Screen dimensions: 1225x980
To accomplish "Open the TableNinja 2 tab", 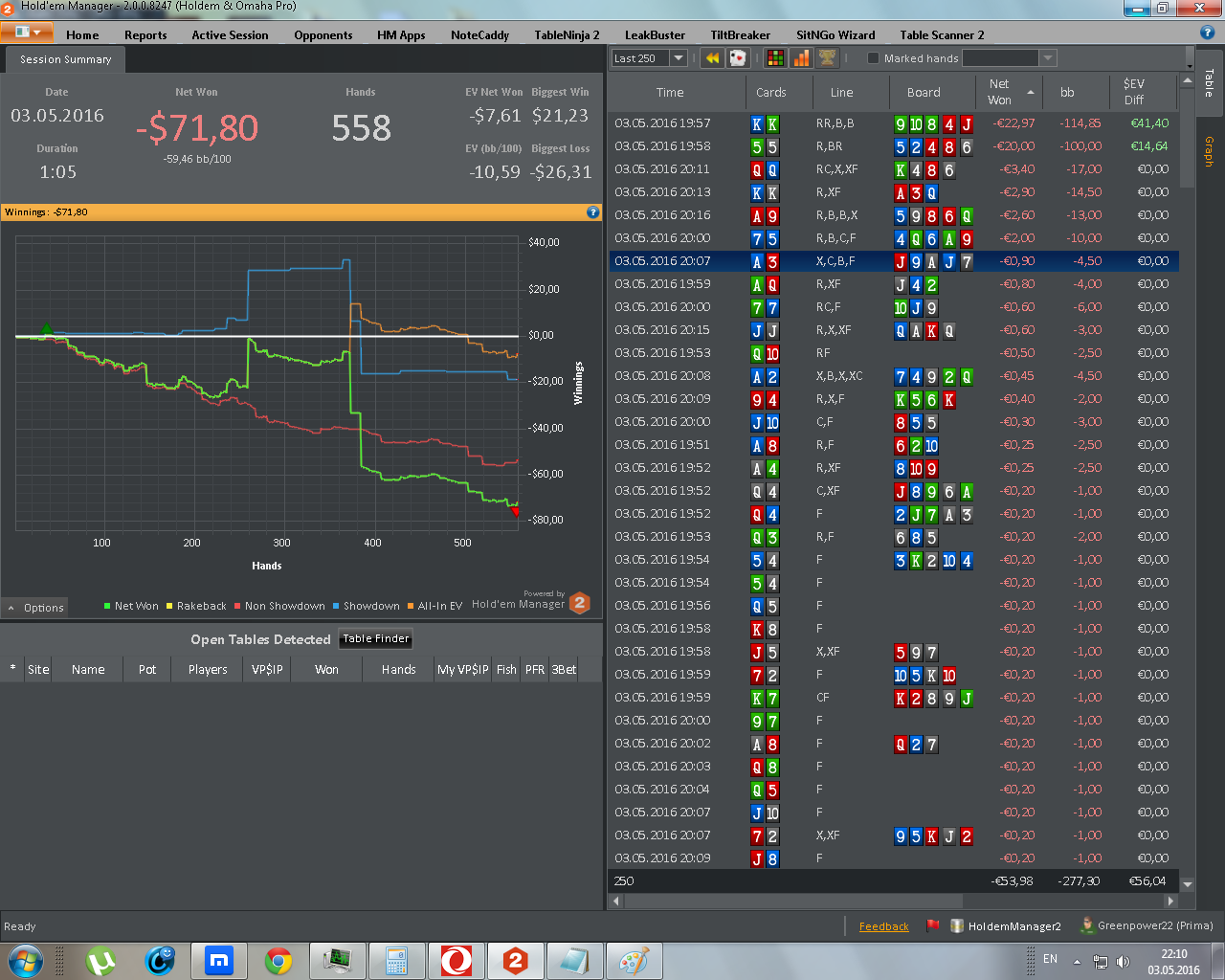I will (567, 35).
